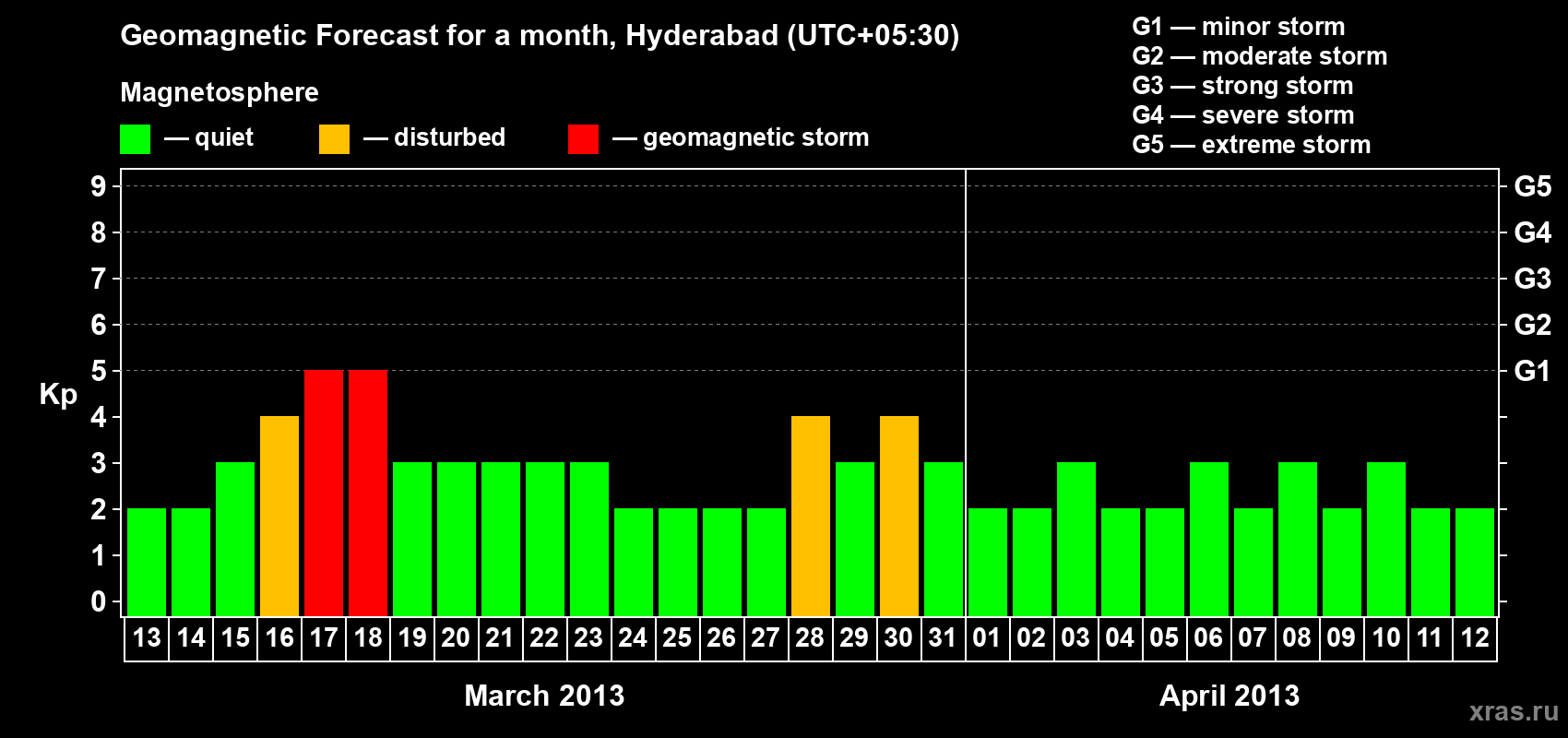Click the '— quiet' legend label
The height and width of the screenshot is (738, 1568).
(208, 138)
